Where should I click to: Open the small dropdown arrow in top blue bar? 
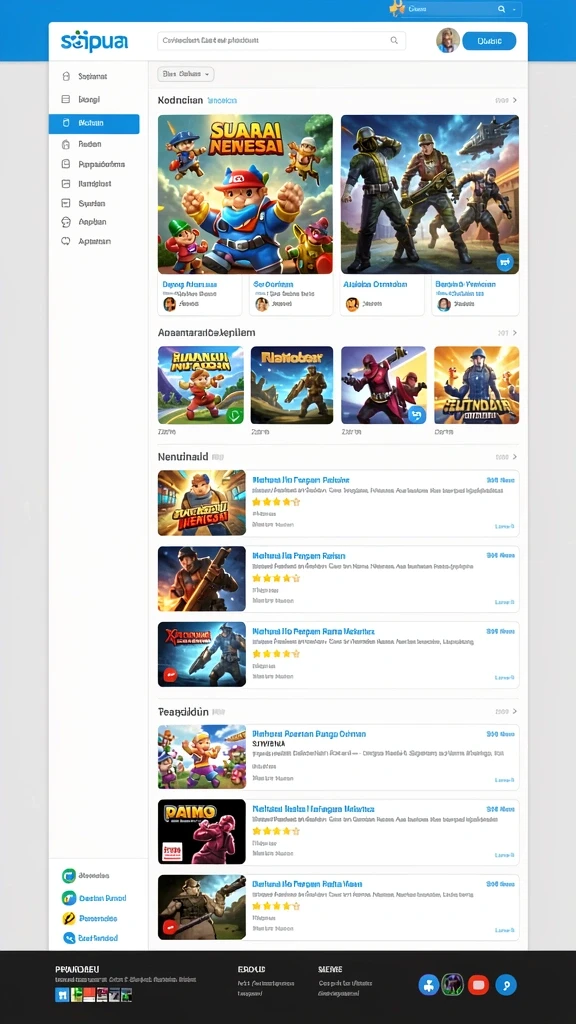(x=515, y=9)
